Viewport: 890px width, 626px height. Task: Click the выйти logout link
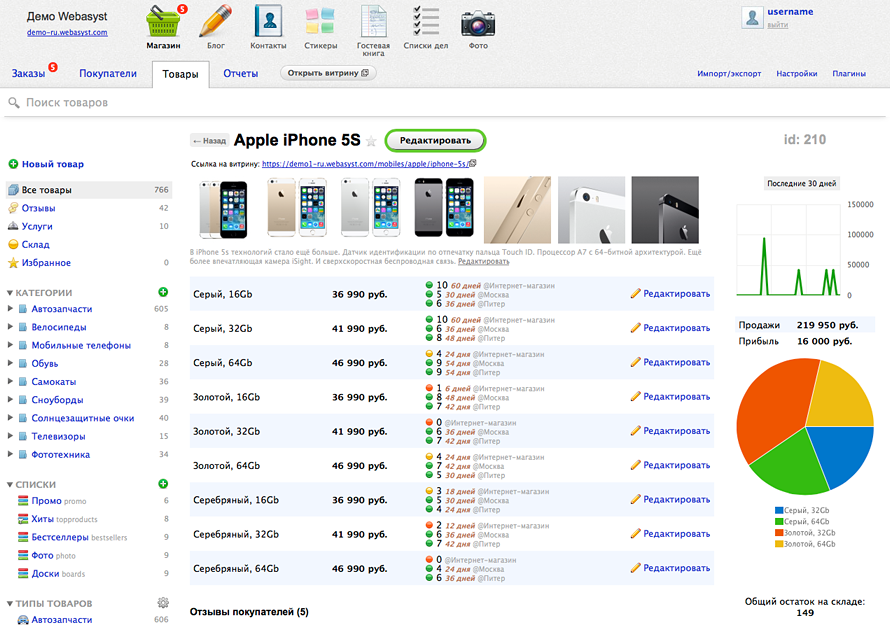pos(778,25)
